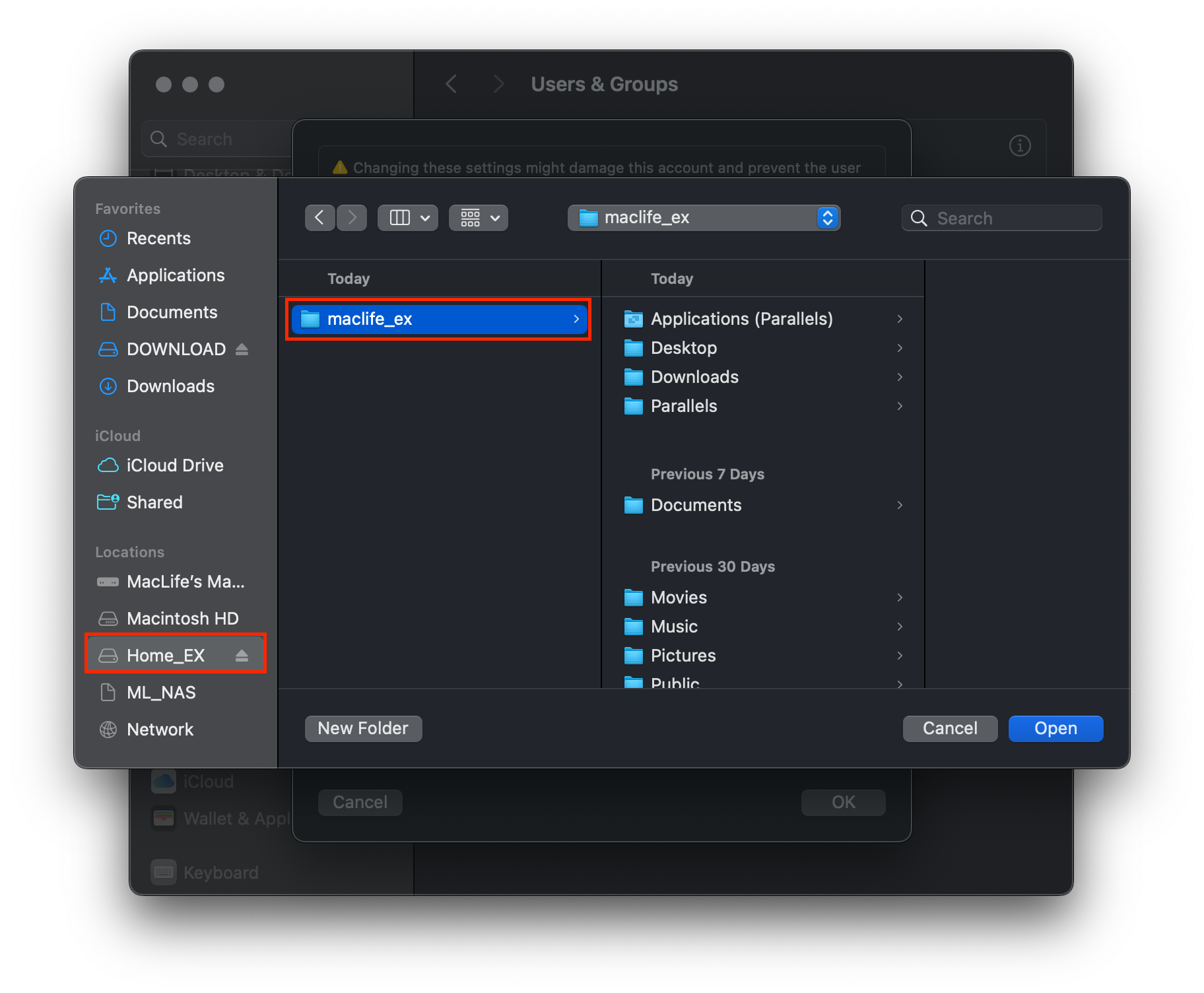Click the forward navigation arrow in file dialog
The width and height of the screenshot is (1204, 993).
click(352, 218)
